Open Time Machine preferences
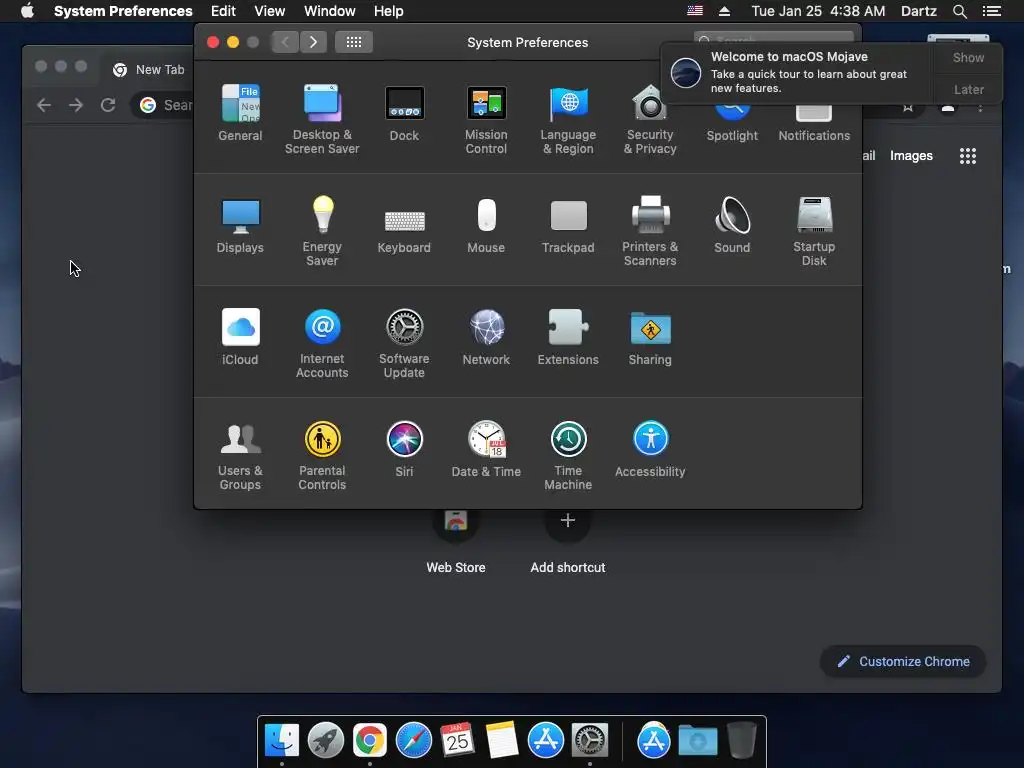 (568, 455)
